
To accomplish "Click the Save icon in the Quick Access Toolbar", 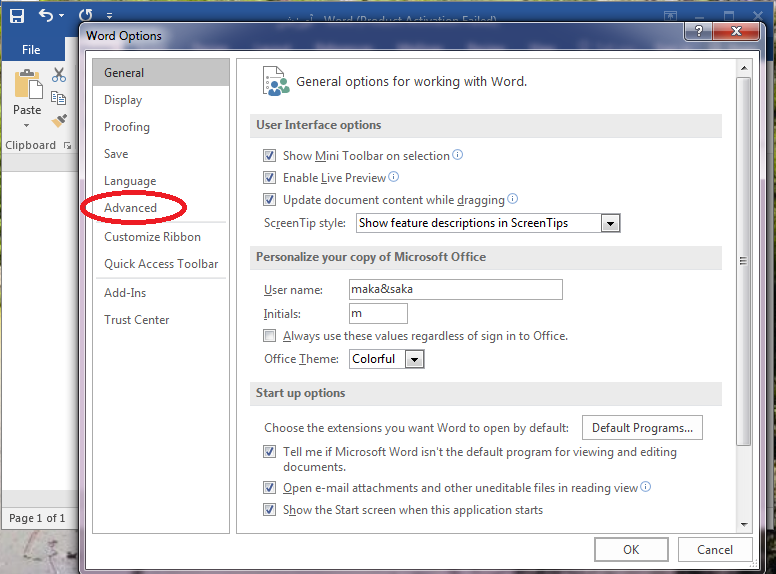I will pos(17,16).
